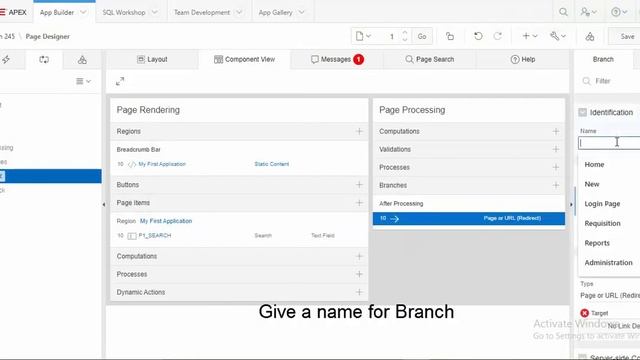Select the Page or URL (Redirect) branch row

click(x=469, y=218)
